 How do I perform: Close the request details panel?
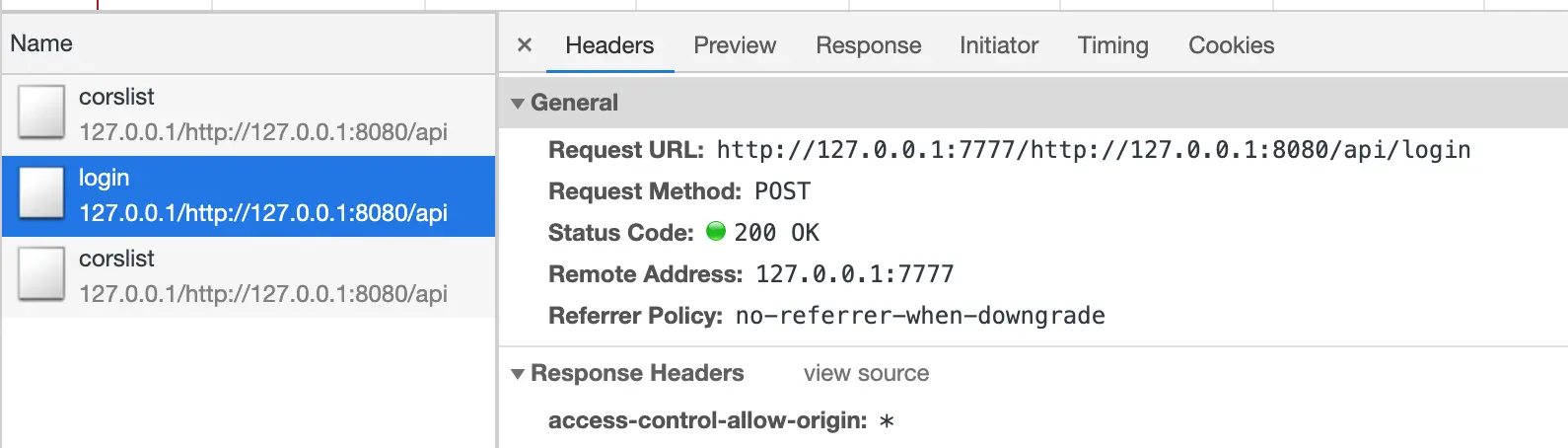click(x=525, y=45)
